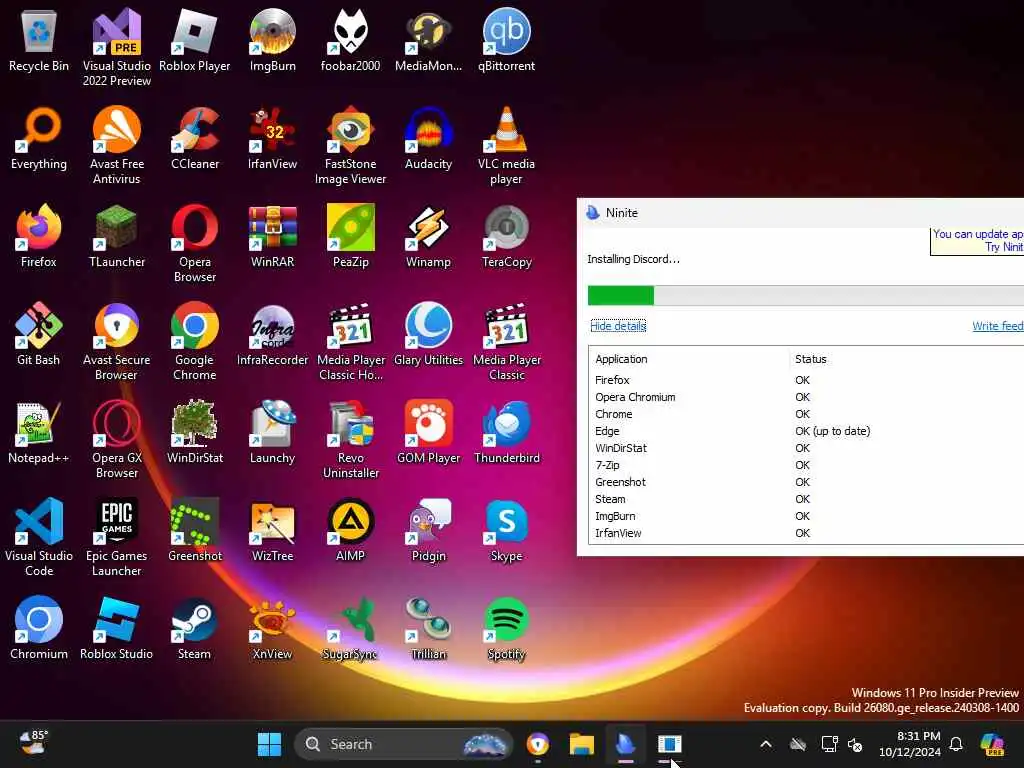This screenshot has height=768, width=1024.
Task: Click the taskbar clock showing 8:31 PM
Action: tap(910, 744)
